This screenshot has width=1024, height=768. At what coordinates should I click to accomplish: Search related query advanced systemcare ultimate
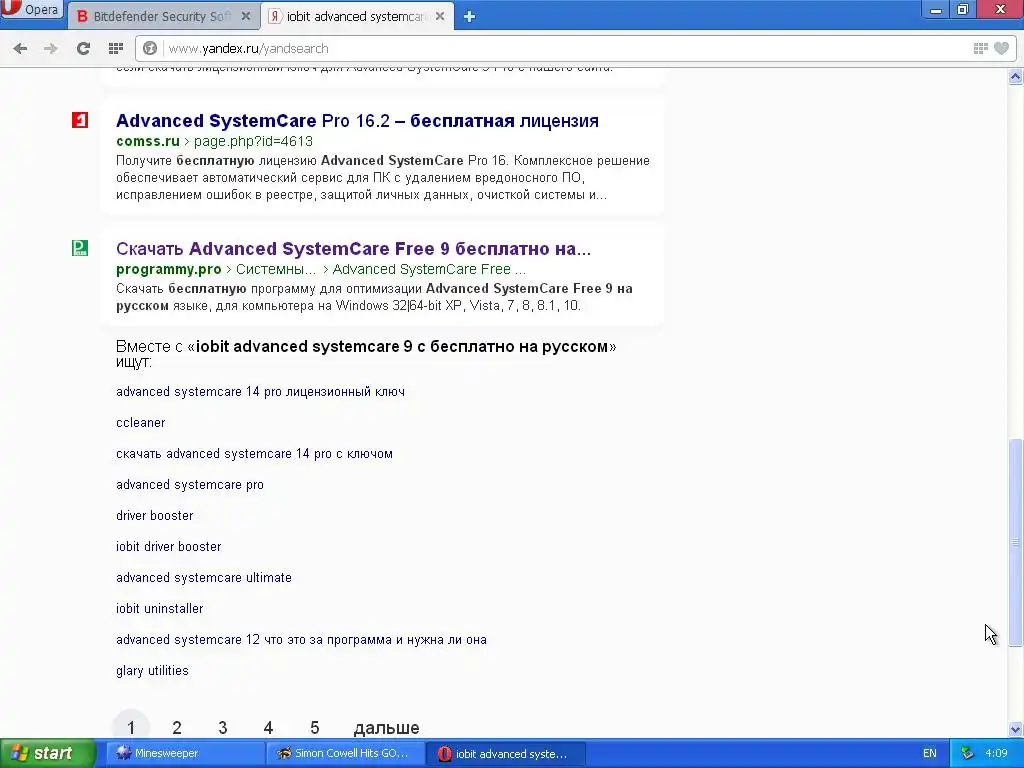pos(204,577)
